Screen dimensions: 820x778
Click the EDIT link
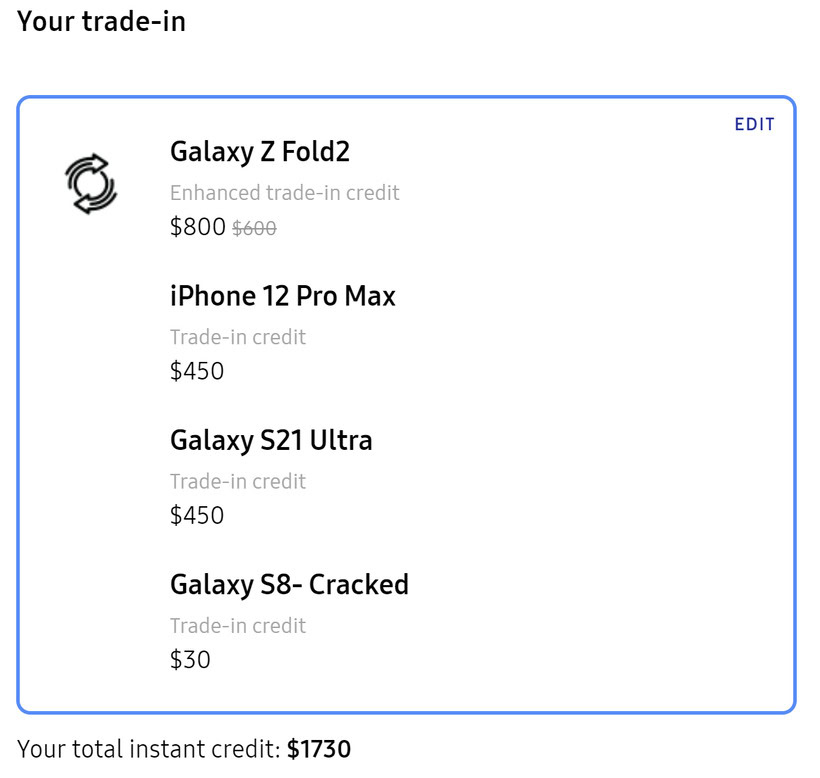754,124
